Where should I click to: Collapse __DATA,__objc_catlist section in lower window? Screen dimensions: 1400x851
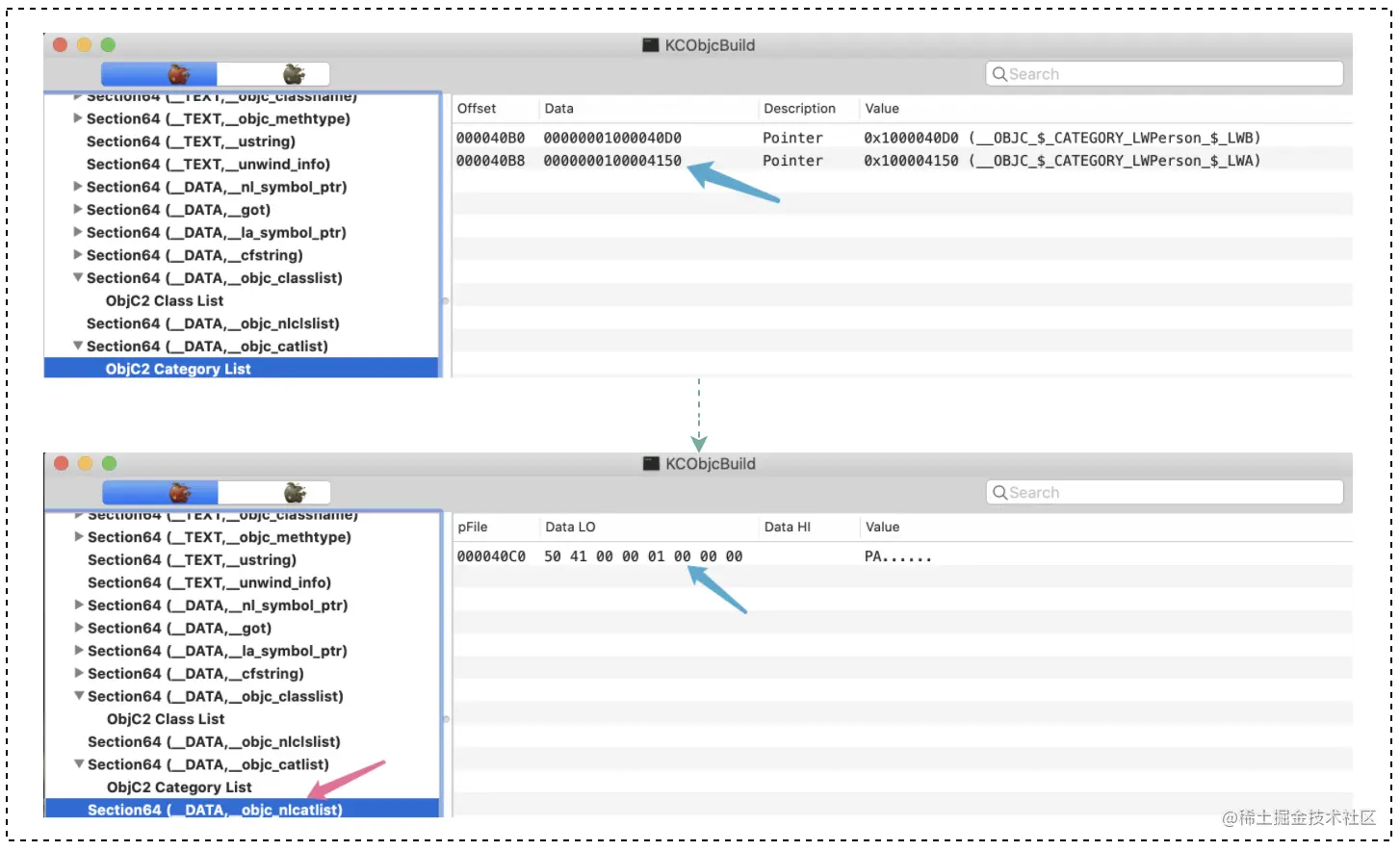[x=79, y=764]
